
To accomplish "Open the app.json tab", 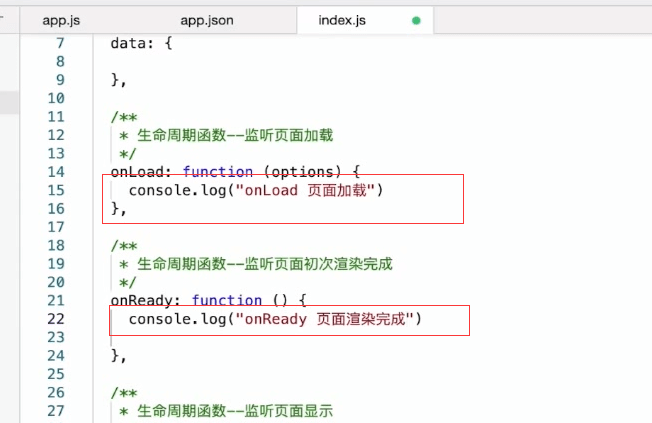I will pyautogui.click(x=207, y=20).
